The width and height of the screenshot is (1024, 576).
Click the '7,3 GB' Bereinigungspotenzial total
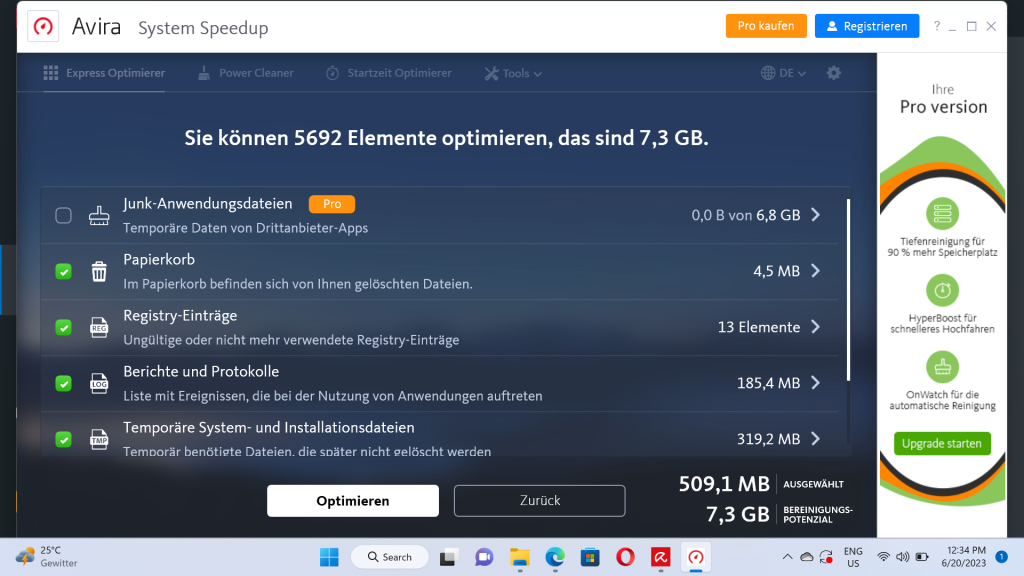[x=738, y=515]
